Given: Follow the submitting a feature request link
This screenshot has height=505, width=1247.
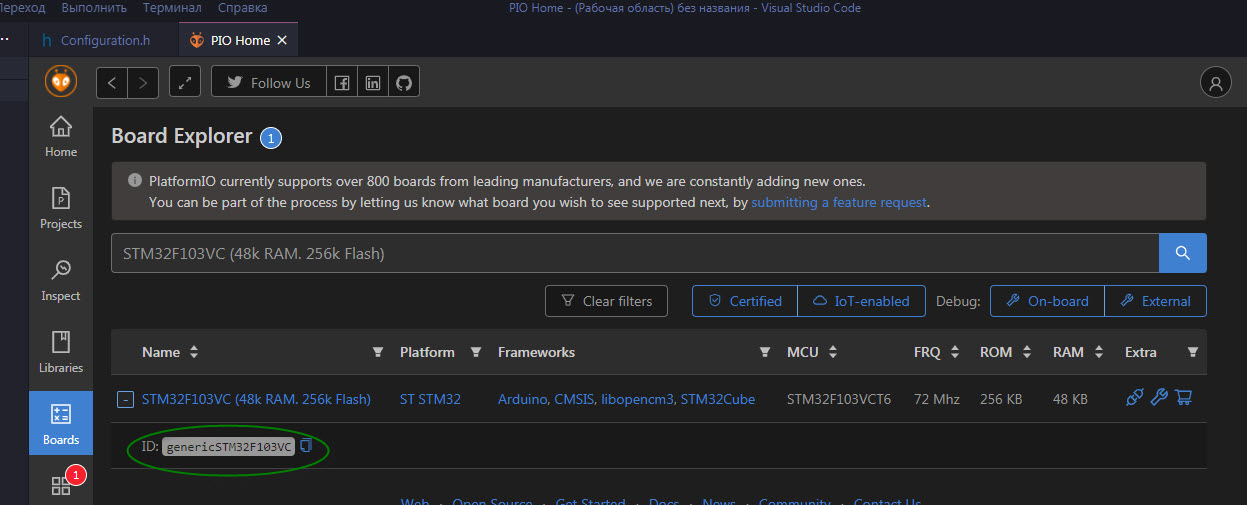Looking at the screenshot, I should click(839, 202).
